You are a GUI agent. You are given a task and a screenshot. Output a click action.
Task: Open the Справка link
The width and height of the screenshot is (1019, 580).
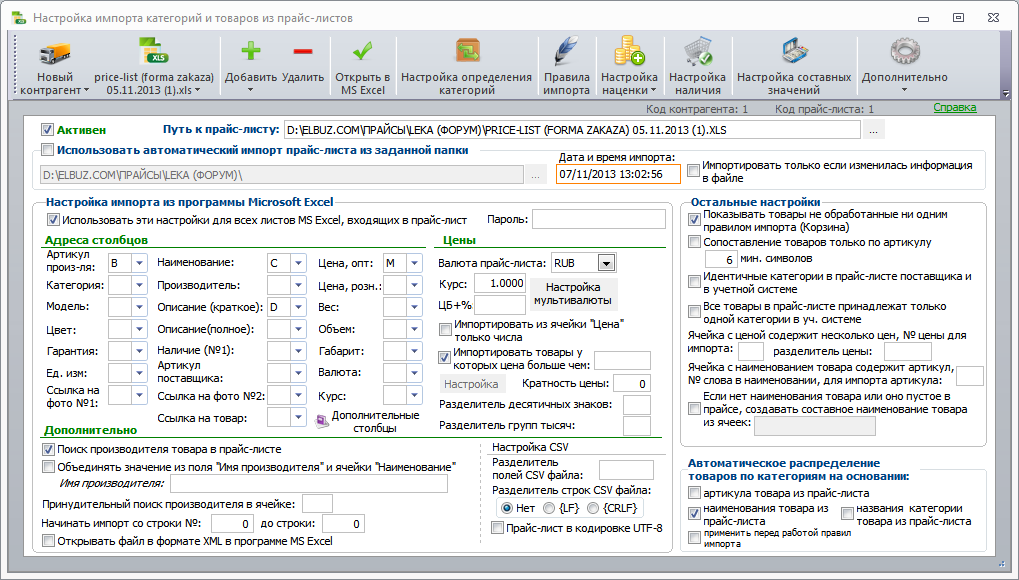coord(955,107)
